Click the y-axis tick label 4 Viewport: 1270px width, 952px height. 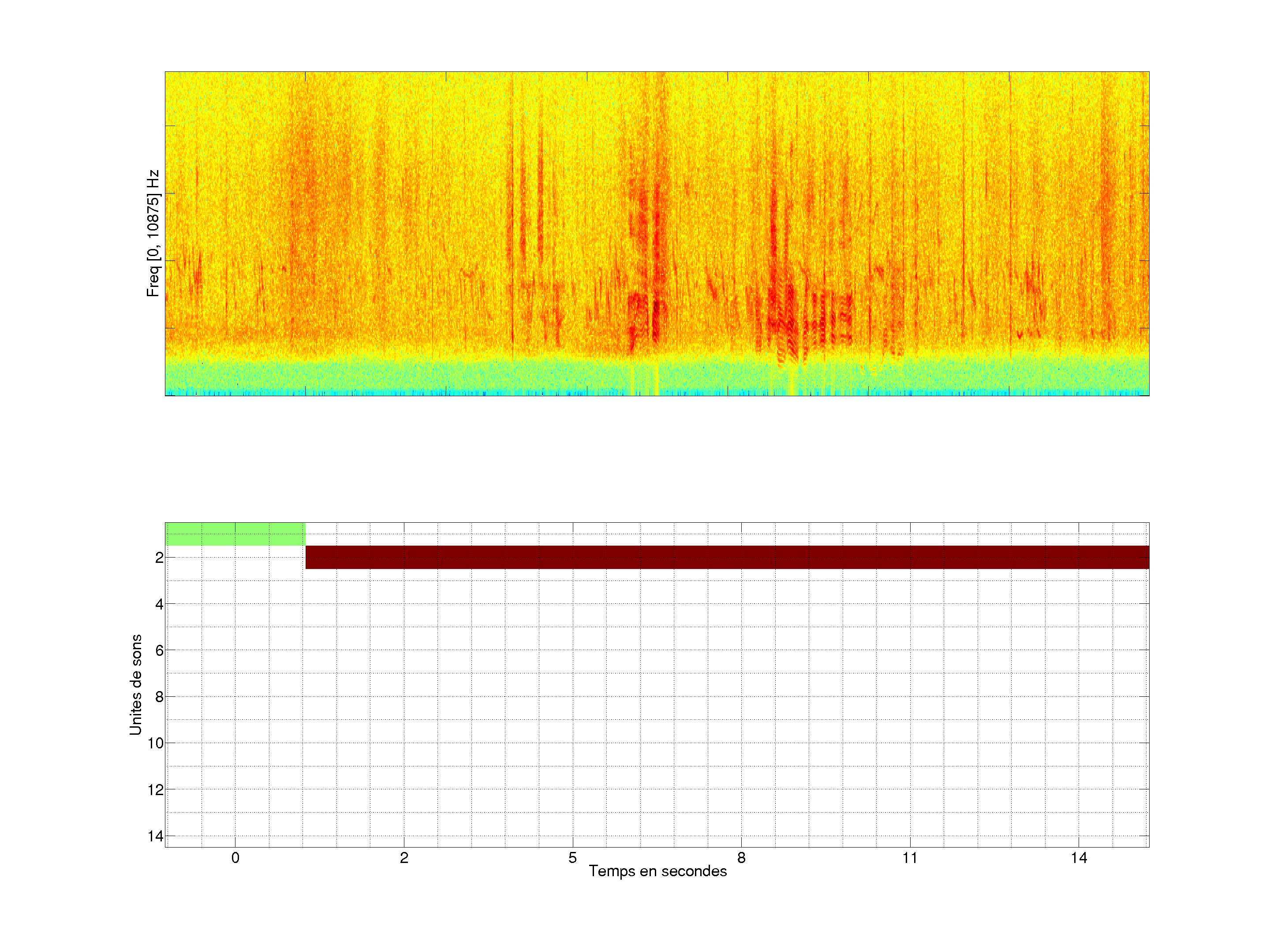[x=159, y=604]
